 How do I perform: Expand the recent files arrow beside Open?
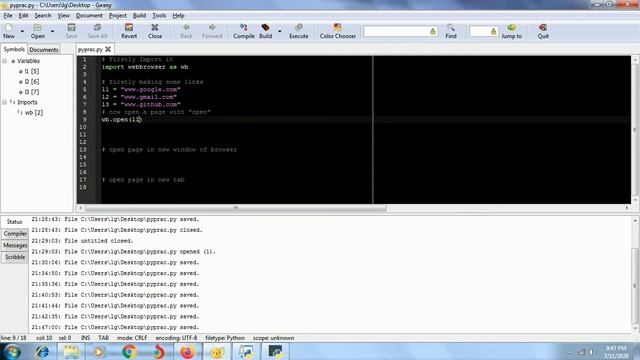click(52, 31)
